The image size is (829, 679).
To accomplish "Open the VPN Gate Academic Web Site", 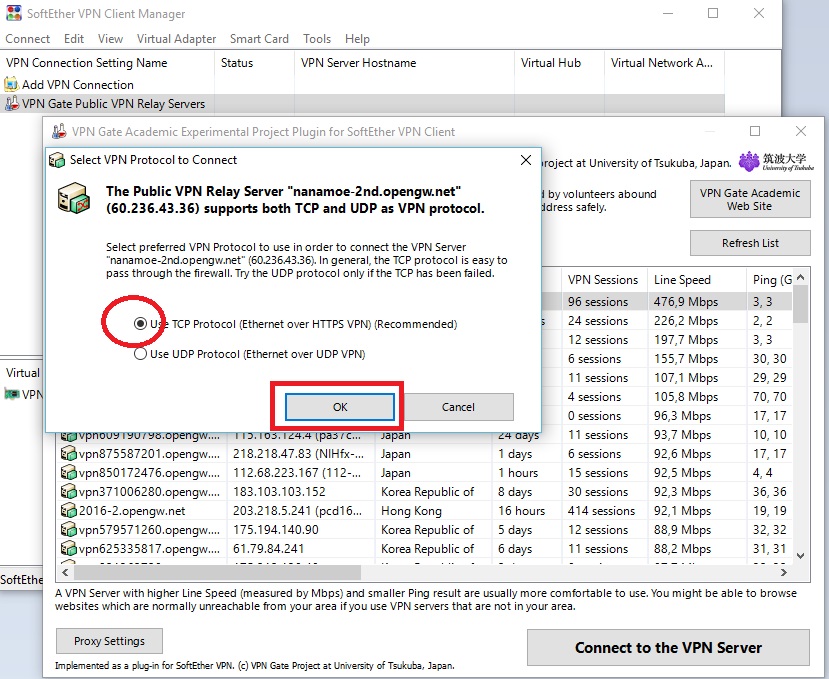I will click(749, 199).
